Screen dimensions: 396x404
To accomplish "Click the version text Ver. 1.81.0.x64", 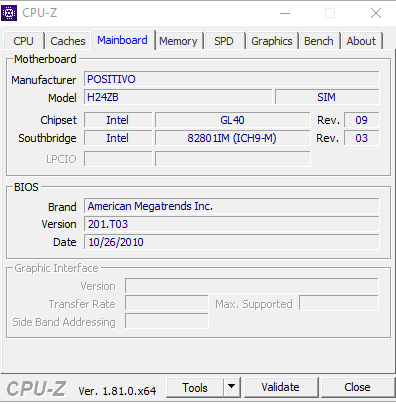I will pyautogui.click(x=117, y=391).
